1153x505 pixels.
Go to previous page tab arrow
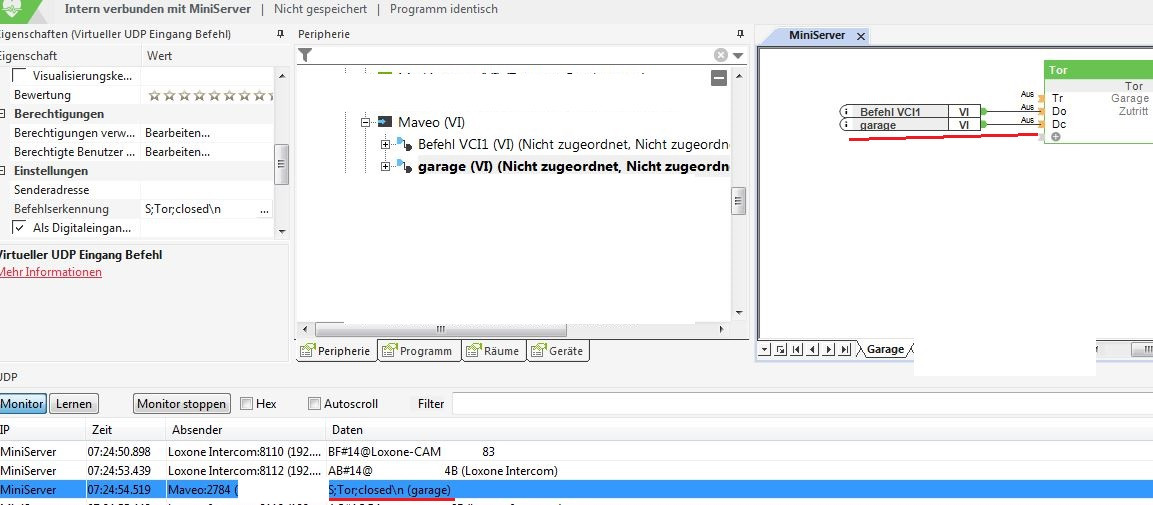813,350
